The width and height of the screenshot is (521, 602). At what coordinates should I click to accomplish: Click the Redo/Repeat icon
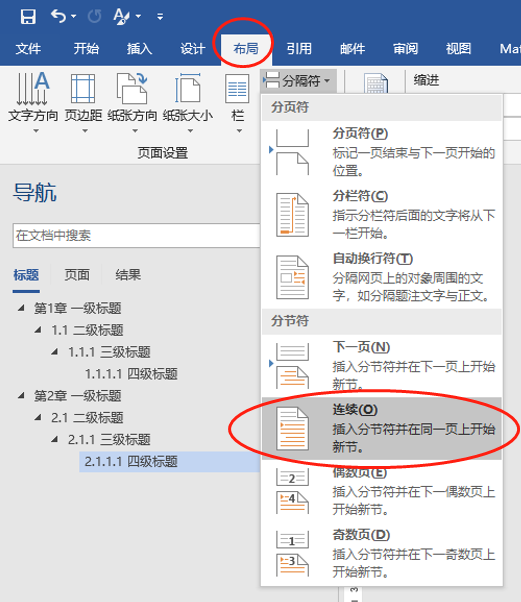[x=94, y=17]
